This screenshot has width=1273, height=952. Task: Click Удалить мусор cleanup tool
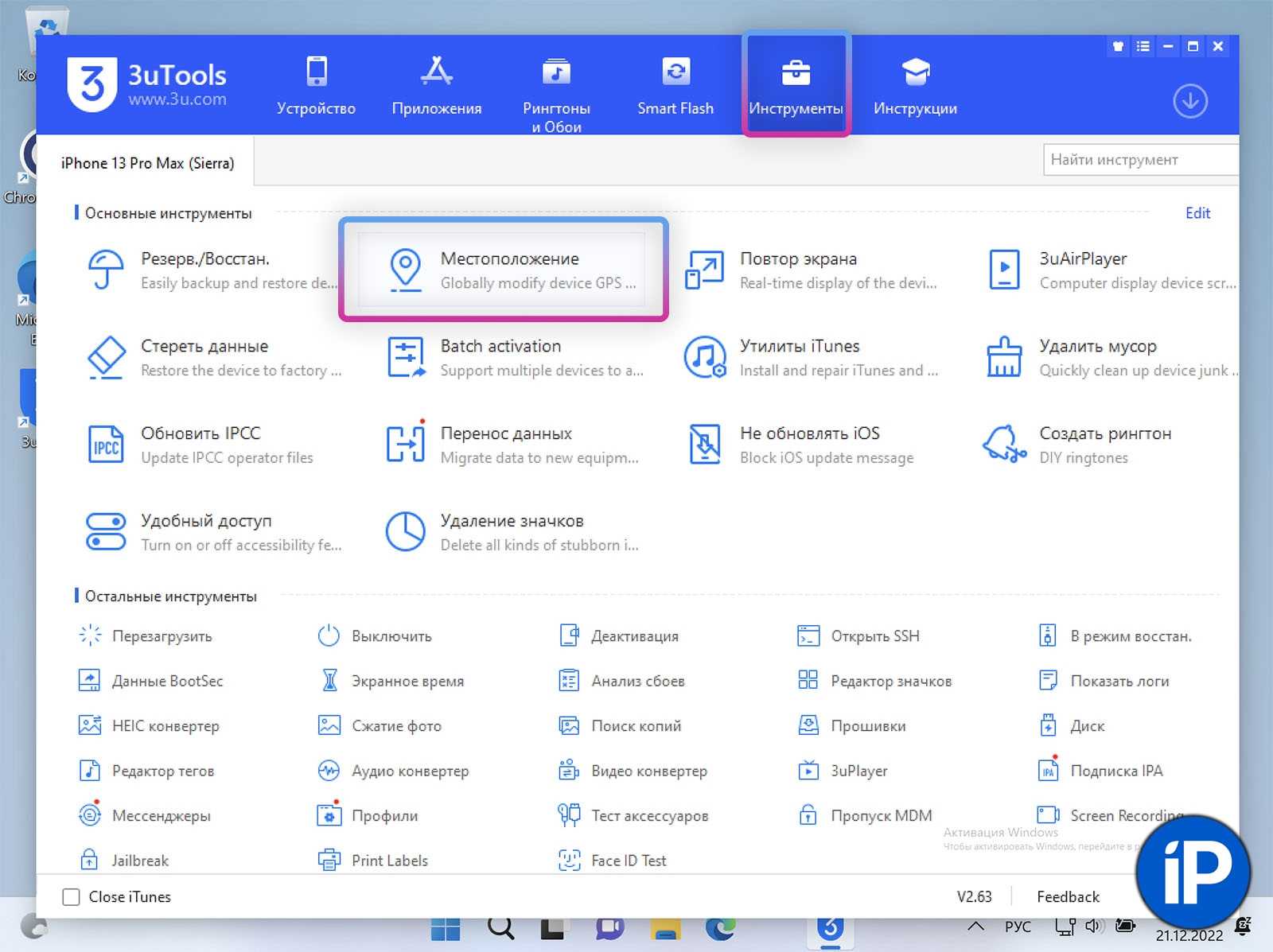click(1111, 357)
